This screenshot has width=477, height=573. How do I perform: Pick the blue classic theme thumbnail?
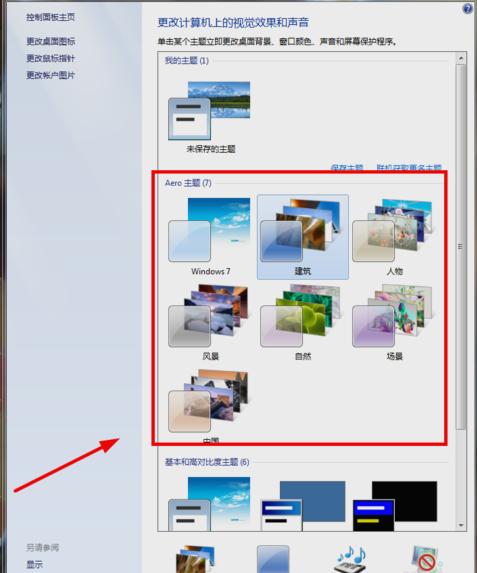coord(303,505)
